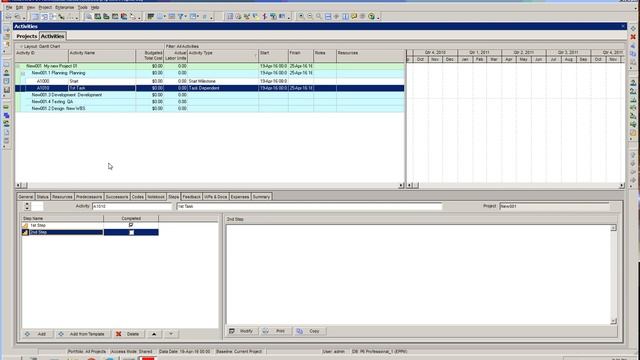640x360 pixels.
Task: Move the selected step down with arrow button
Action: click(x=171, y=334)
